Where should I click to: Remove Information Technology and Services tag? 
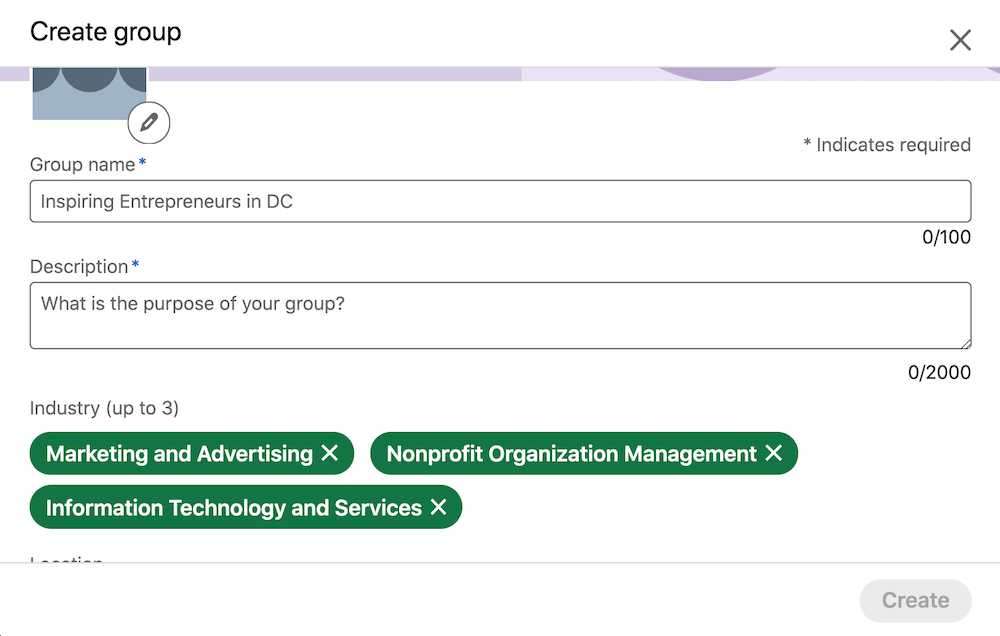click(x=438, y=507)
